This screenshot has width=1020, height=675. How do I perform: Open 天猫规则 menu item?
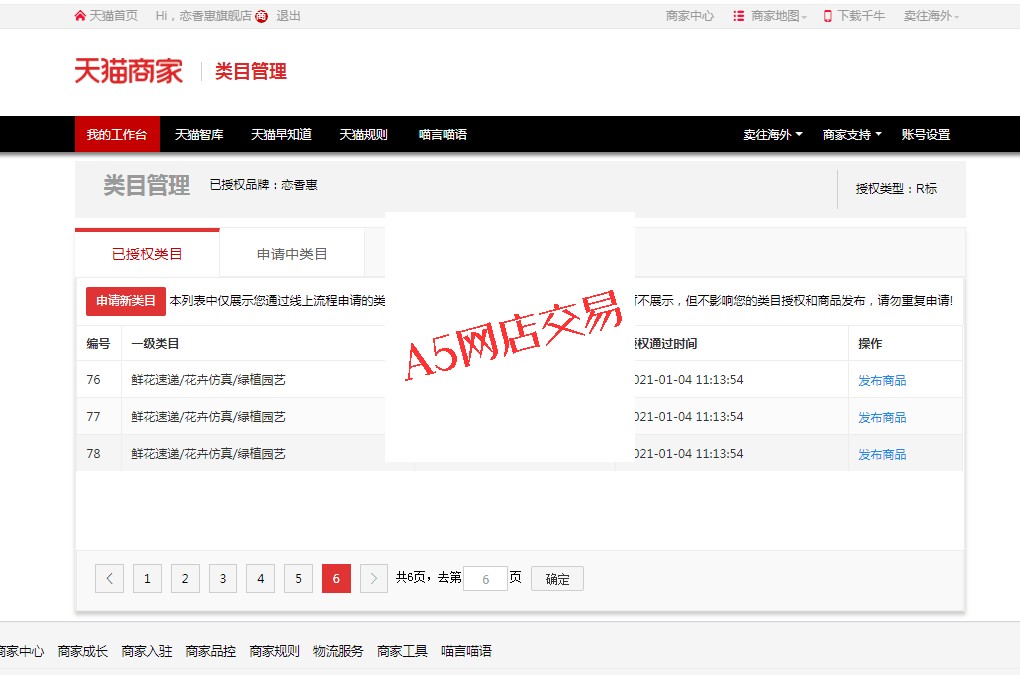(x=363, y=135)
